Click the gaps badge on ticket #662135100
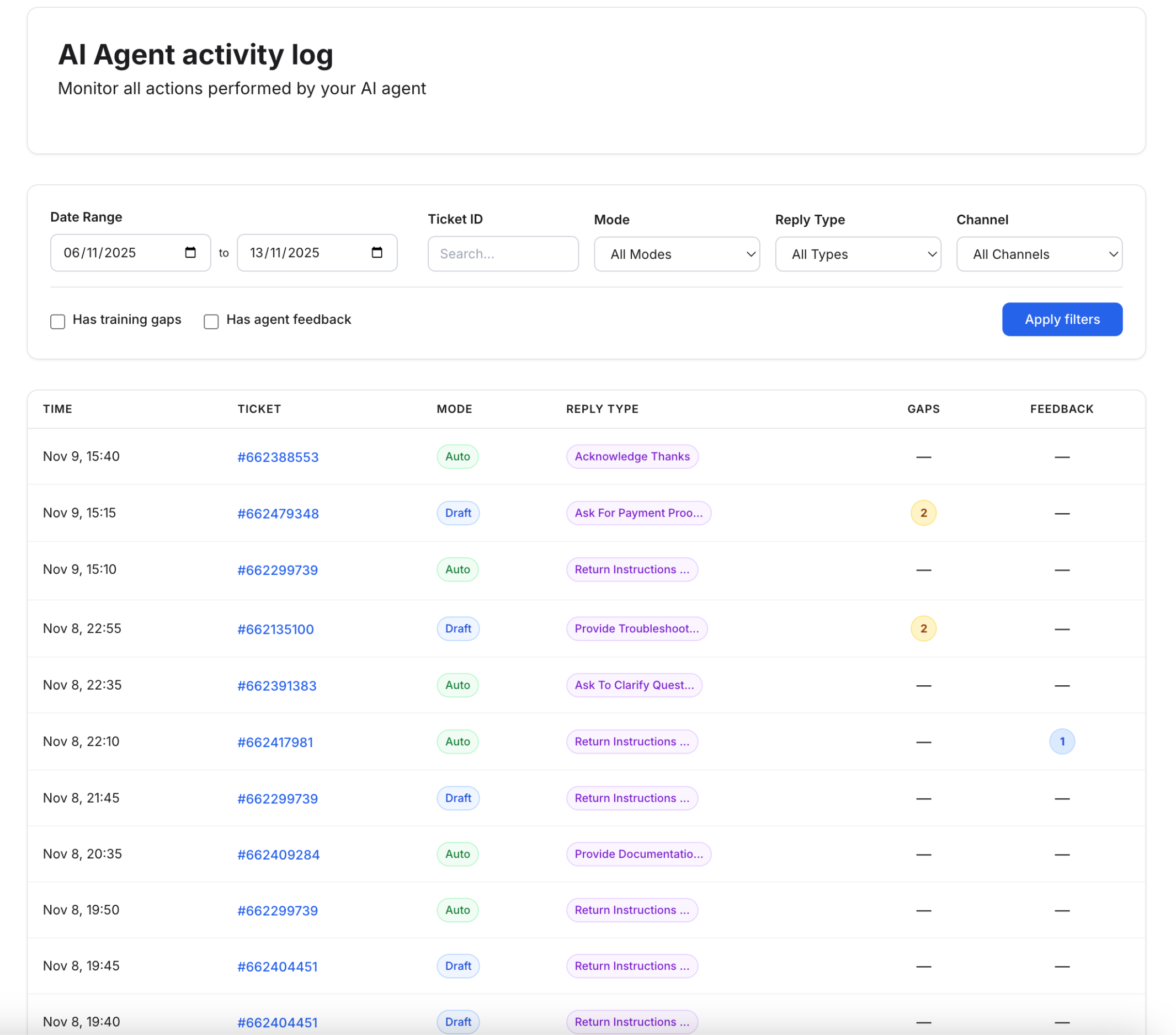Viewport: 1176px width, 1035px height. pyautogui.click(x=923, y=628)
